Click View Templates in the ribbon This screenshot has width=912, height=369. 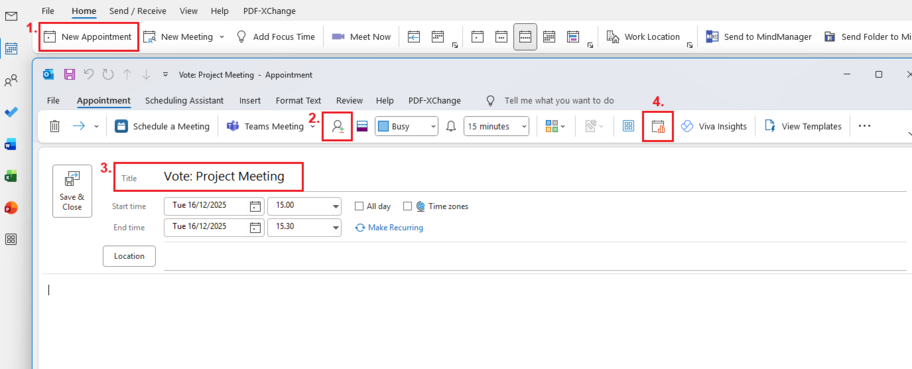point(803,126)
